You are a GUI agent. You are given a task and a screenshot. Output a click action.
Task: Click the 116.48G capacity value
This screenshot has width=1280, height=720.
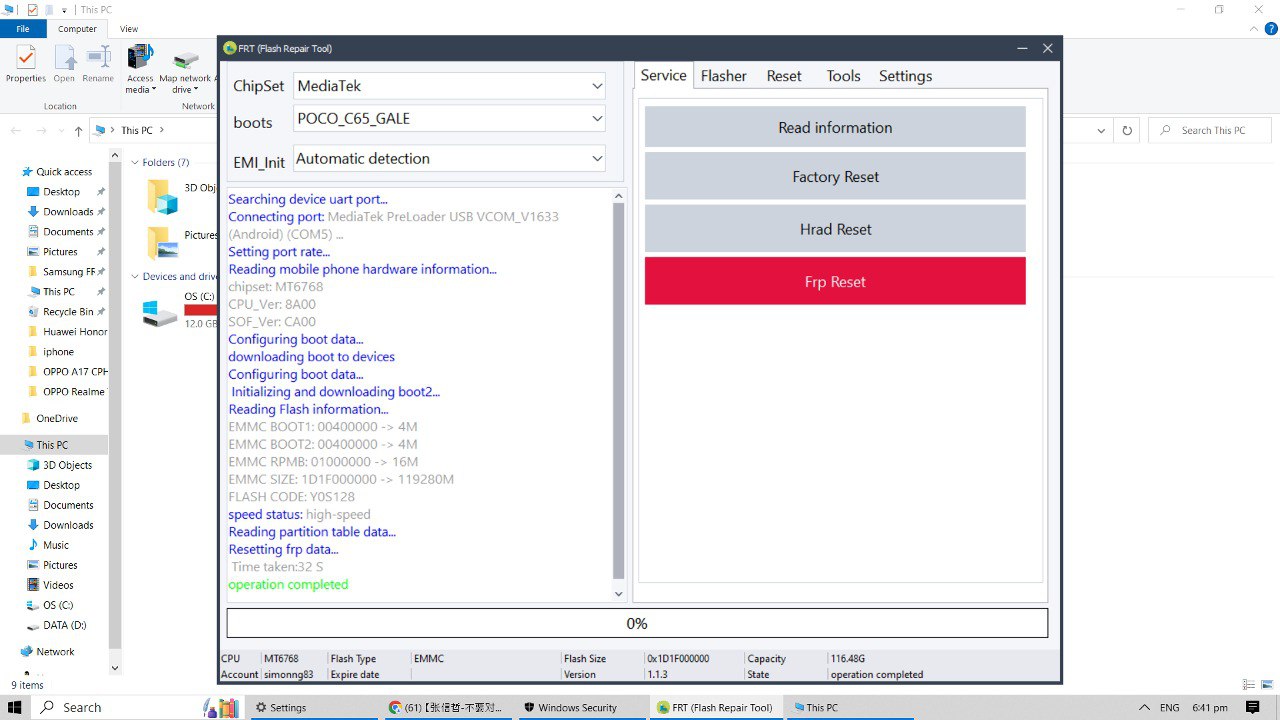[848, 659]
